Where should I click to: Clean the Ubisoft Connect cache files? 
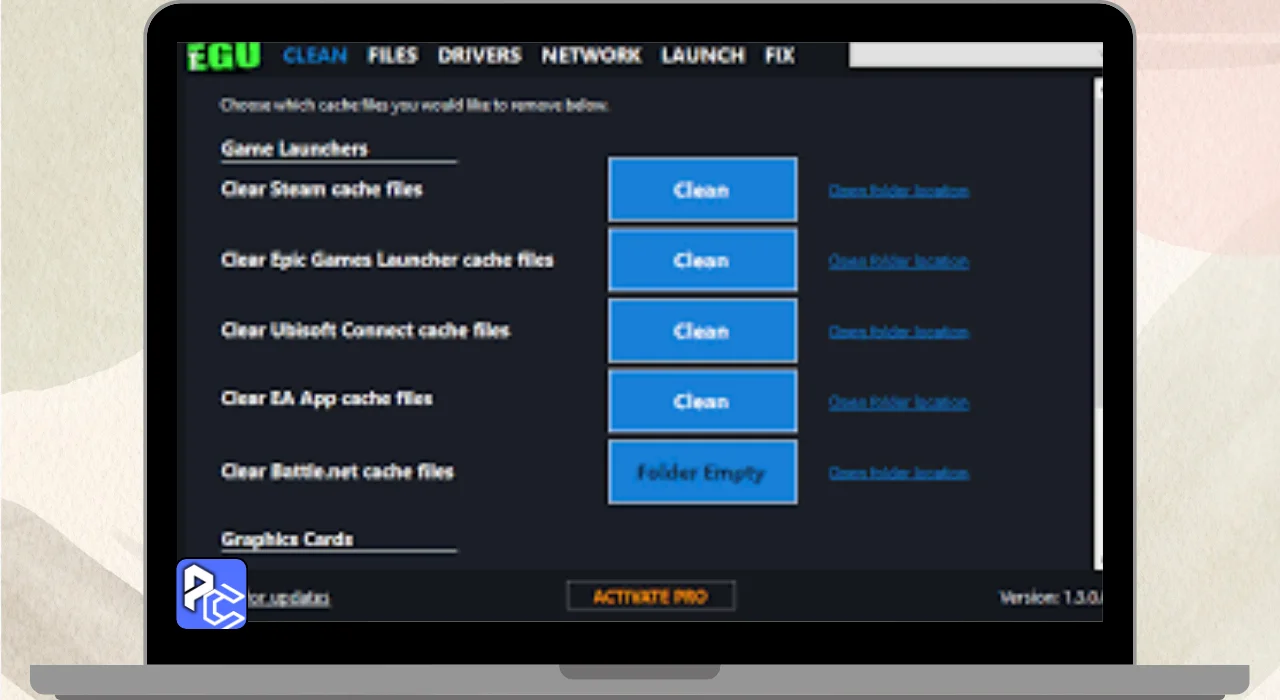click(702, 330)
